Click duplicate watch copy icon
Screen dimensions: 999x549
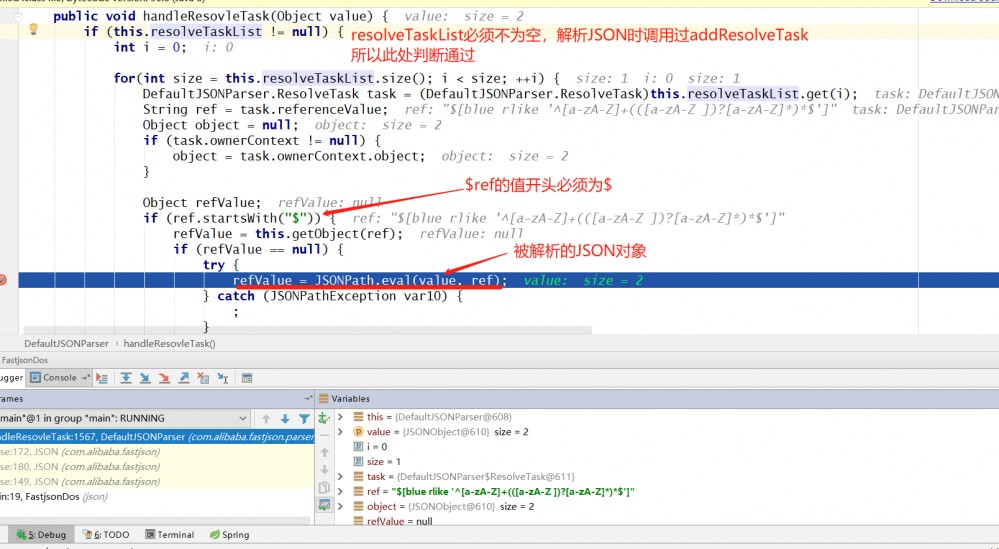[324, 487]
